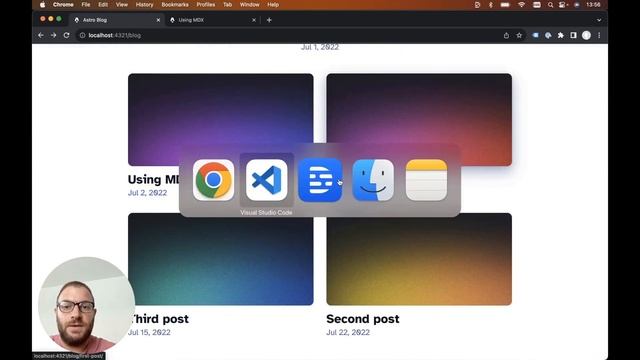Image resolution: width=640 pixels, height=360 pixels.
Task: View site information icon in address bar
Action: tap(82, 36)
